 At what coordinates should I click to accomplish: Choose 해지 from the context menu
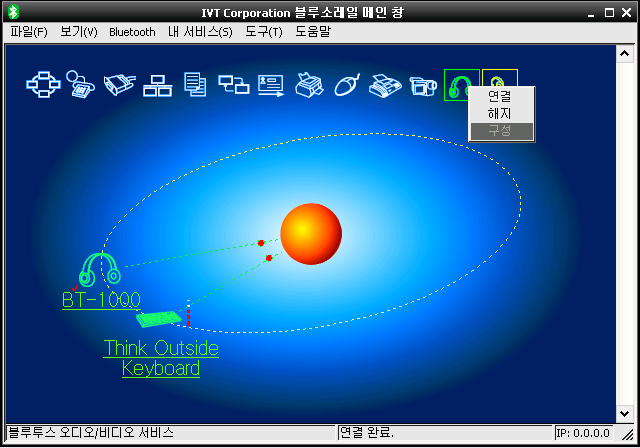coord(502,114)
